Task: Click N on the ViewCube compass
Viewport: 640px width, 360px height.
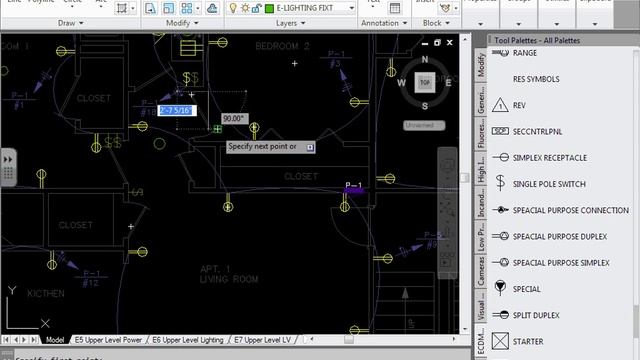Action: [x=425, y=60]
